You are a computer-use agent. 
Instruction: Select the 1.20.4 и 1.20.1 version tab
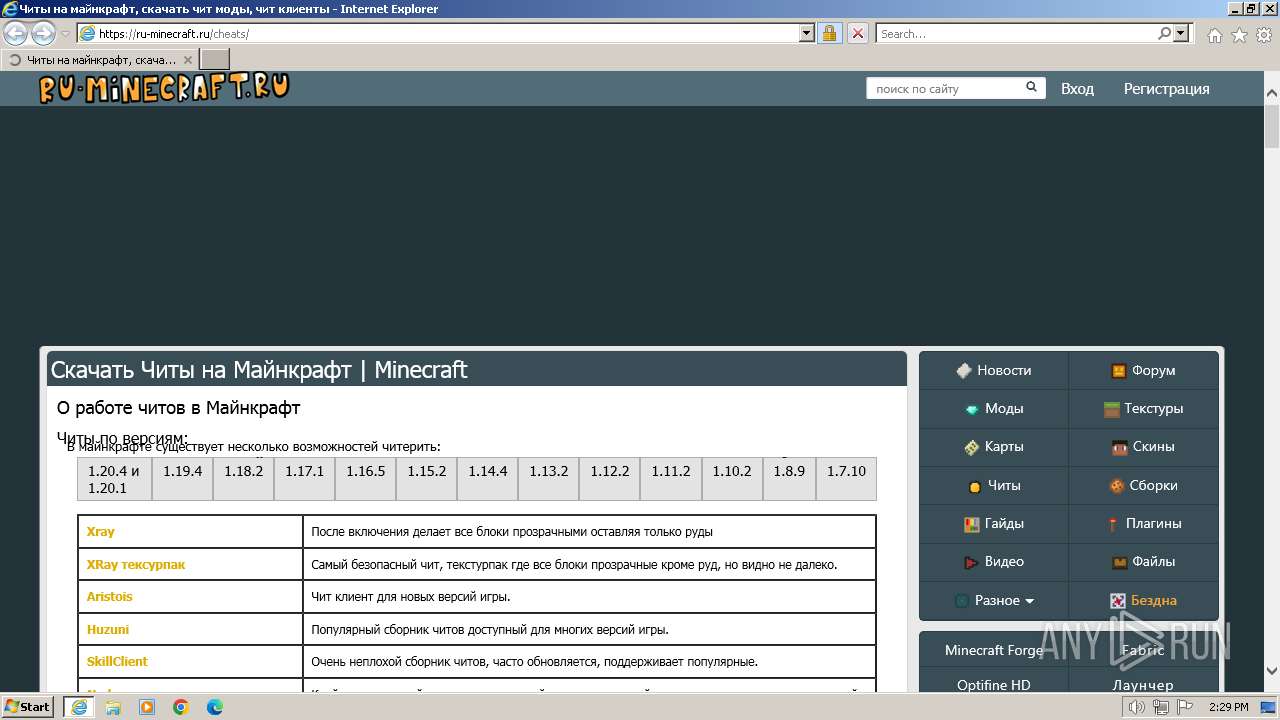pyautogui.click(x=114, y=479)
